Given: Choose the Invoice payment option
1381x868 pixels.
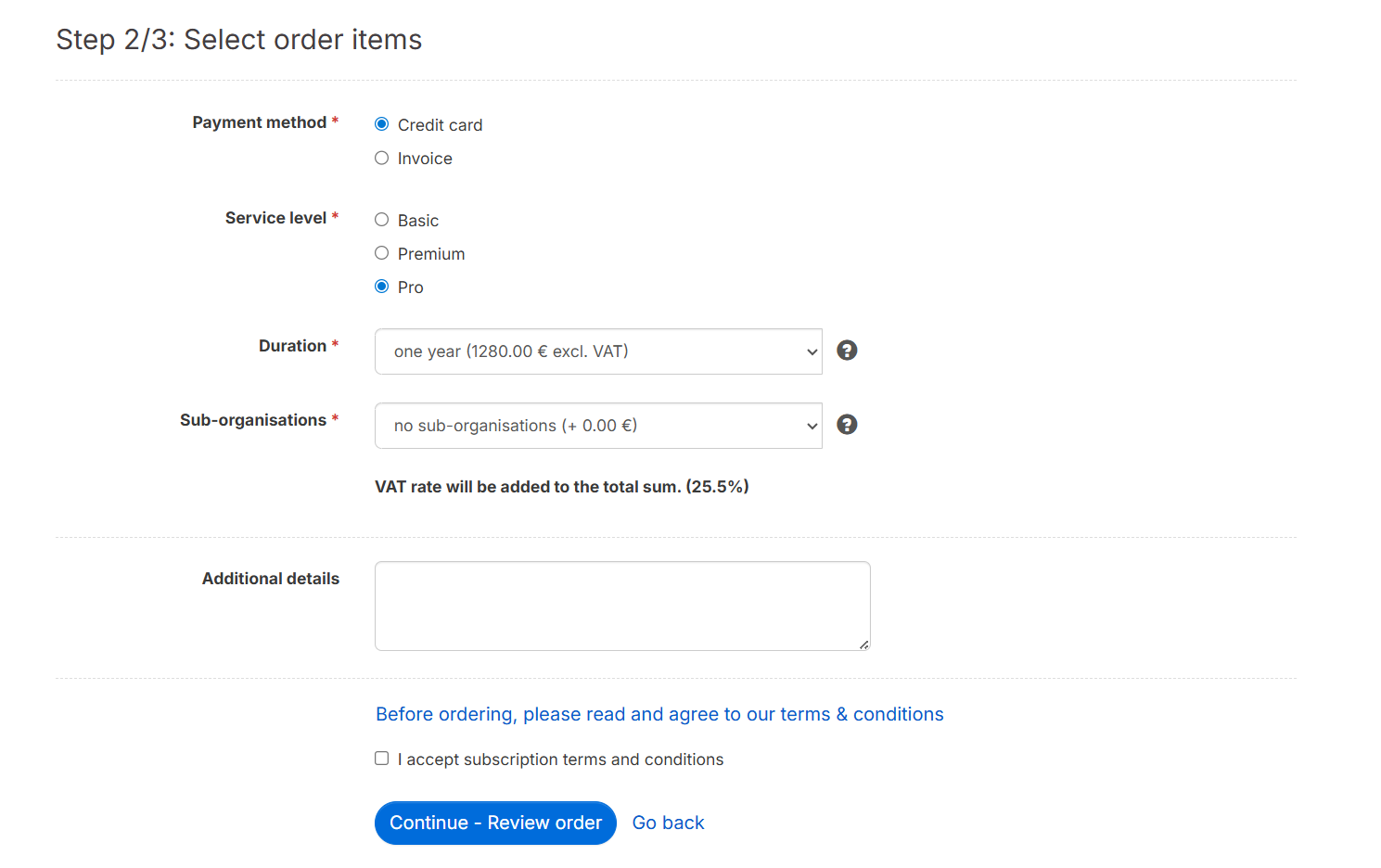Looking at the screenshot, I should point(382,159).
